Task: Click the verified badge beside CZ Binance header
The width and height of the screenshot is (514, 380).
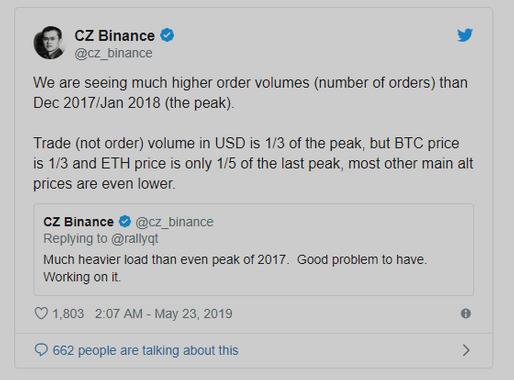Action: pos(167,35)
